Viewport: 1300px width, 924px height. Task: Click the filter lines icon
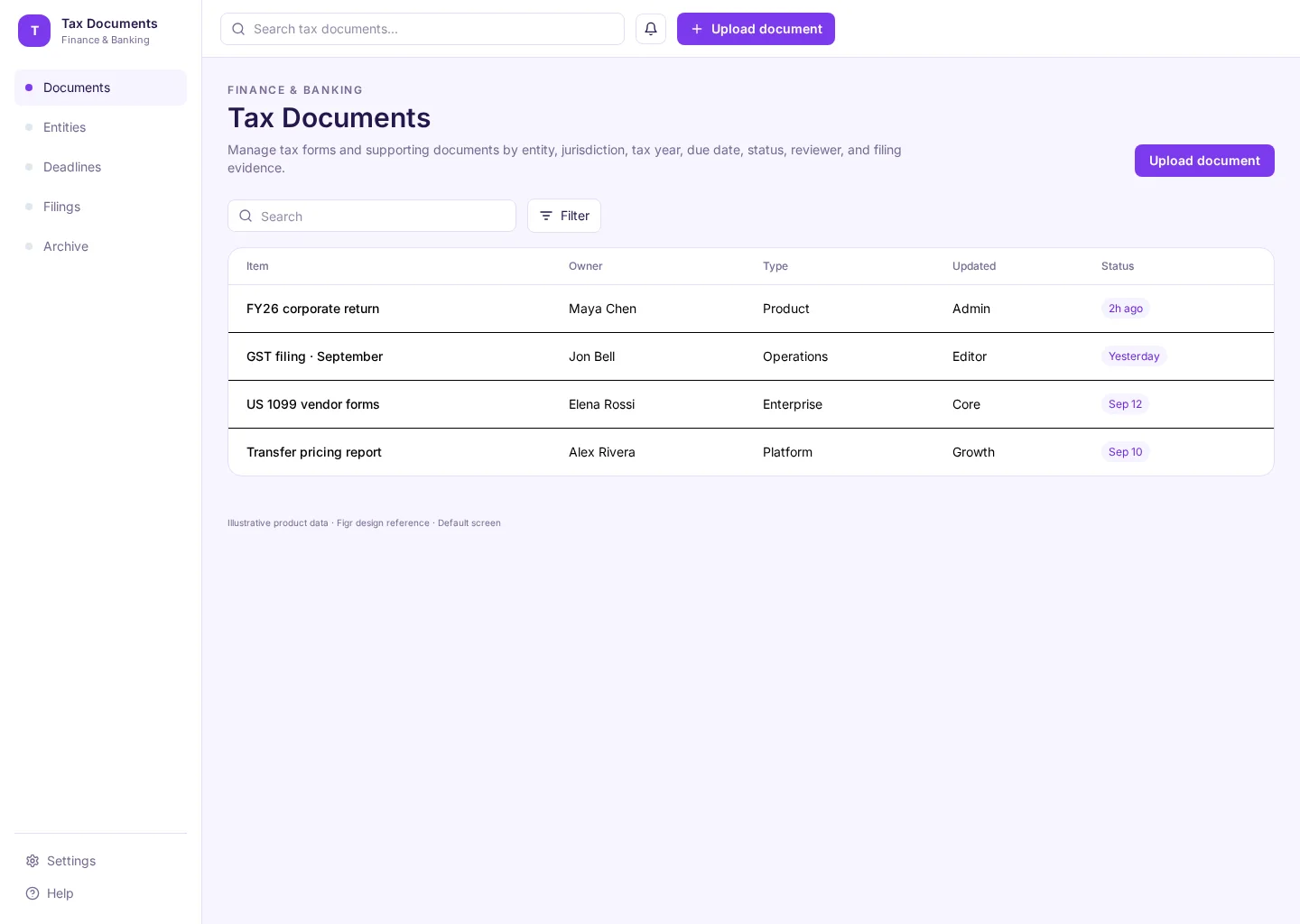tap(546, 216)
